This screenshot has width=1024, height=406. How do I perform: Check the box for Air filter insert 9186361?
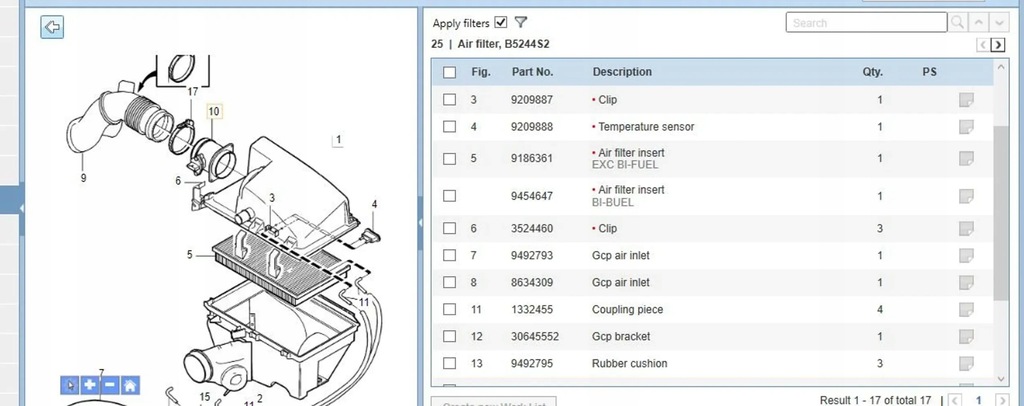click(x=449, y=159)
